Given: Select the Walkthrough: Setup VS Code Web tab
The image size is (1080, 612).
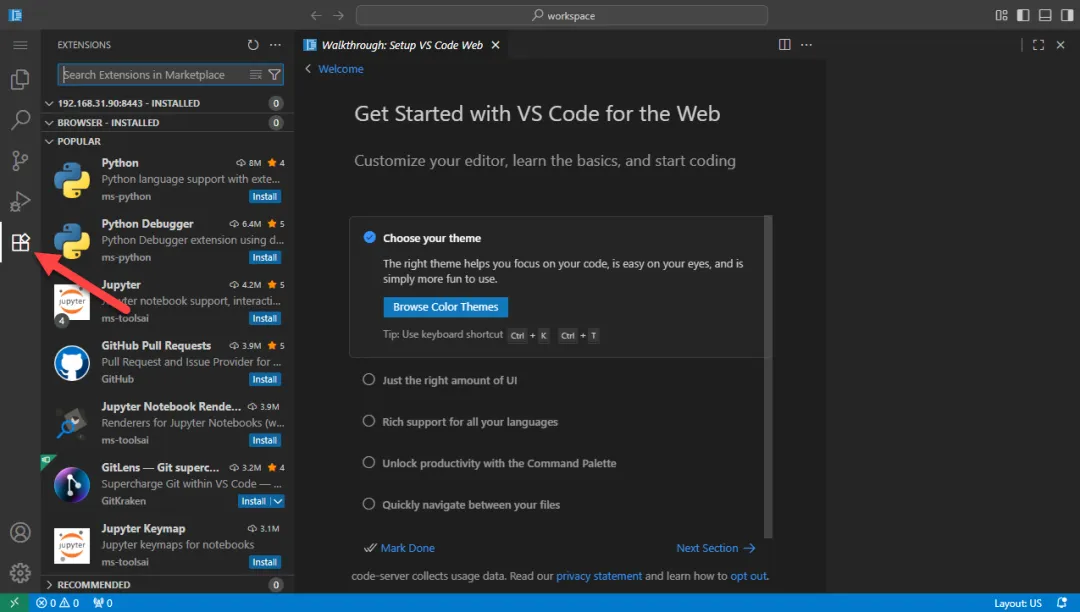Looking at the screenshot, I should (x=401, y=45).
